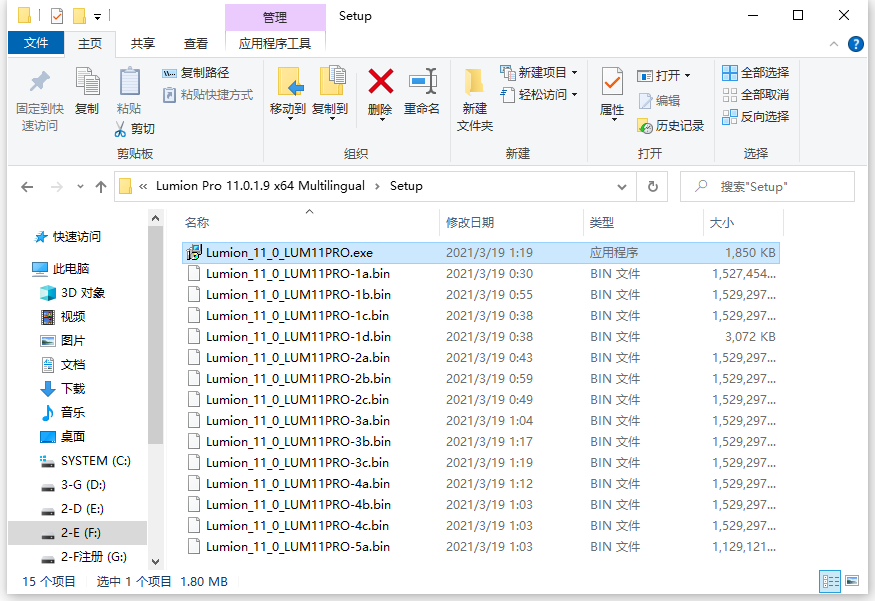Open the recent locations dropdown arrow
The image size is (875, 601).
[x=80, y=187]
